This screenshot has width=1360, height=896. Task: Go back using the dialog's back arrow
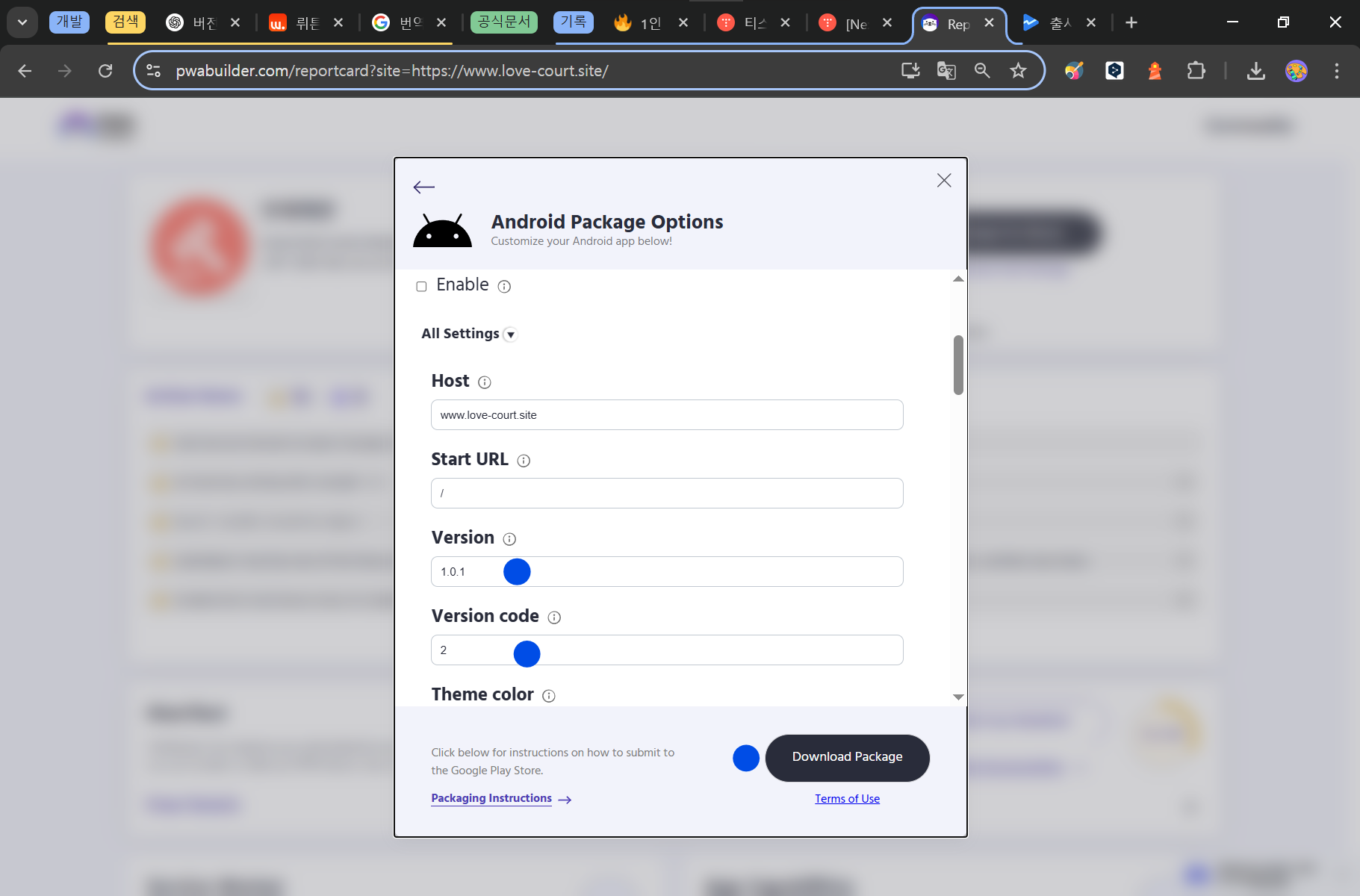424,187
